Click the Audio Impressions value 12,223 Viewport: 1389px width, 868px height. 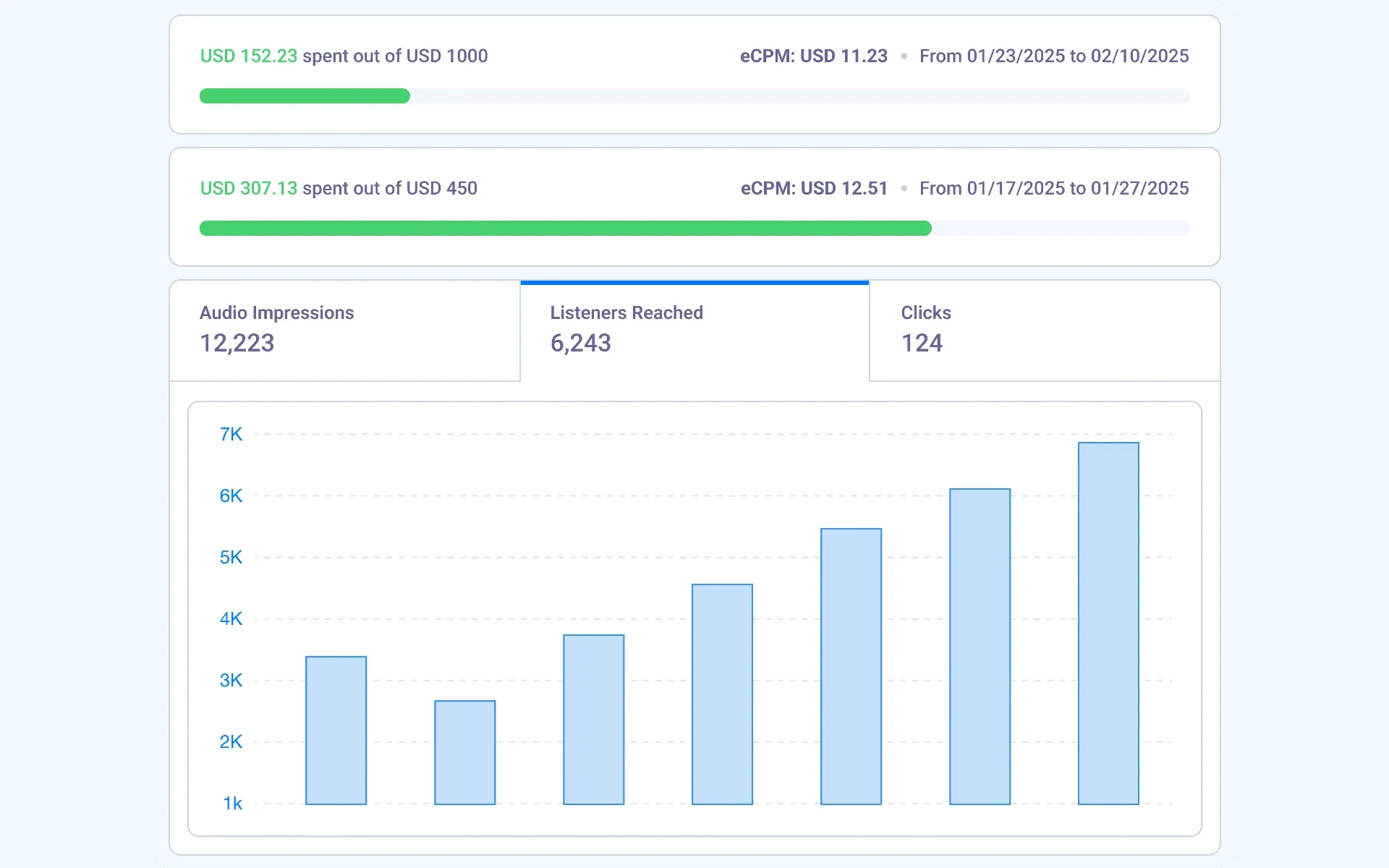pyautogui.click(x=237, y=343)
